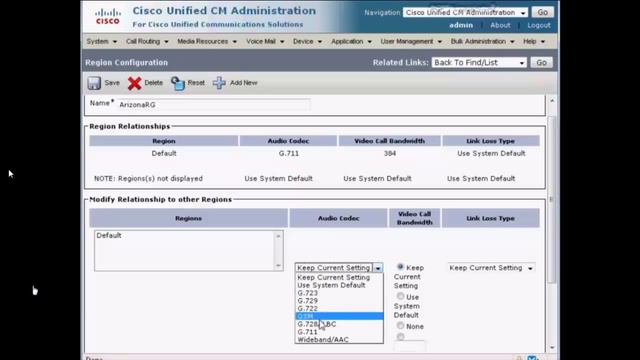
Task: Click G.711 in Region Relationships table
Action: click(289, 153)
